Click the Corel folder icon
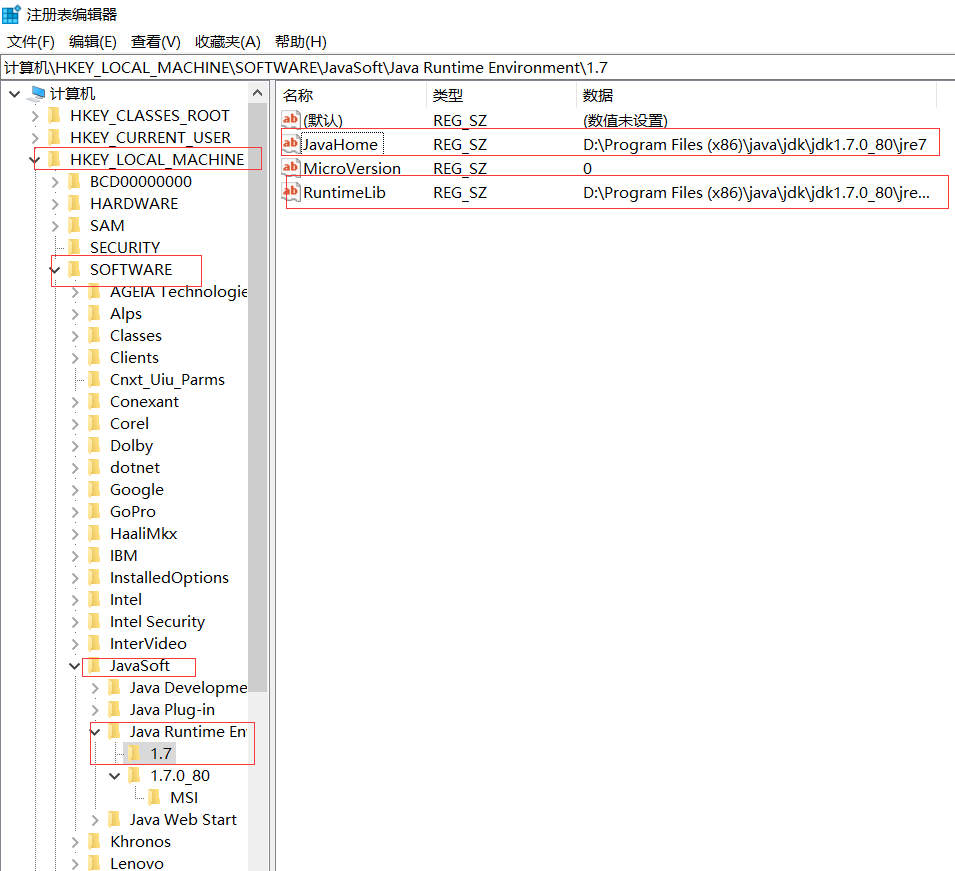Viewport: 955px width, 871px height. (x=94, y=423)
